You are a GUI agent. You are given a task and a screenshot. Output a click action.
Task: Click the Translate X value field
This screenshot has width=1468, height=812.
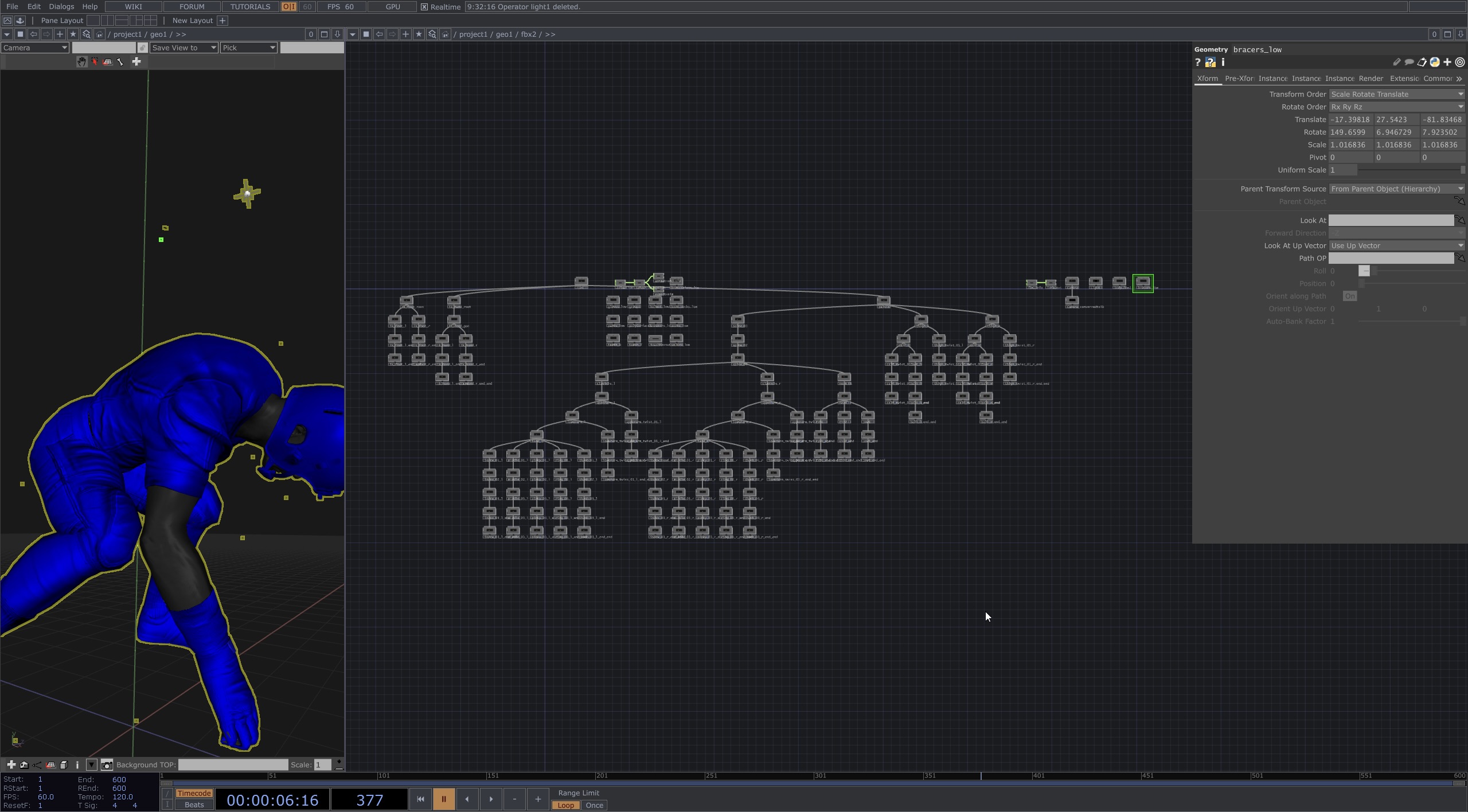click(1350, 120)
